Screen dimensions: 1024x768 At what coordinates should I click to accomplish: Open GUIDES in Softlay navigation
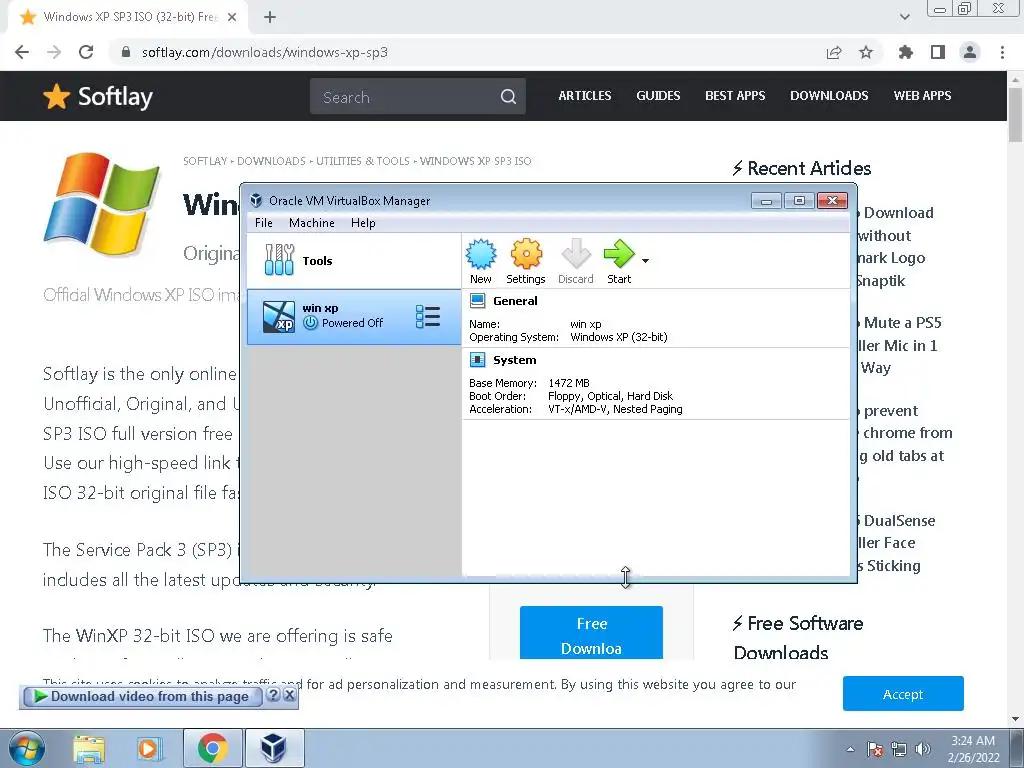click(658, 95)
